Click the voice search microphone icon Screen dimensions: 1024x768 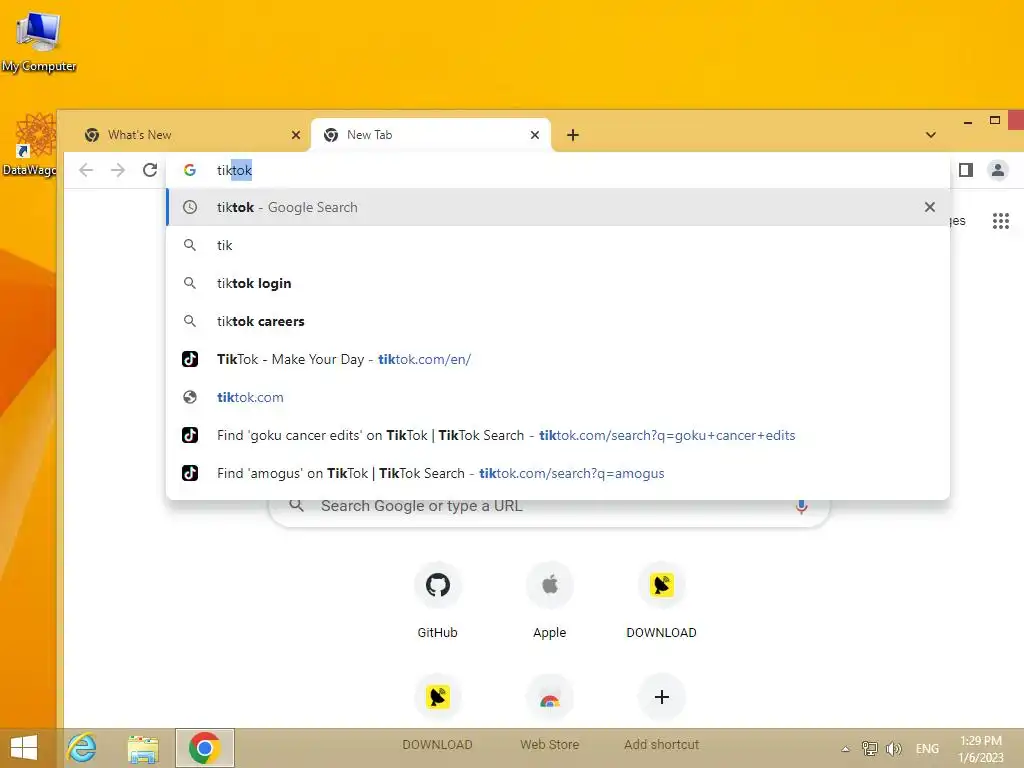801,506
